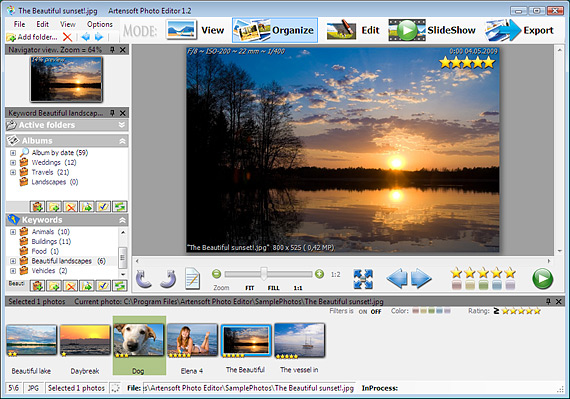
Task: Click the folder green arrow icon in the Keywords toolbar
Action: (87, 286)
